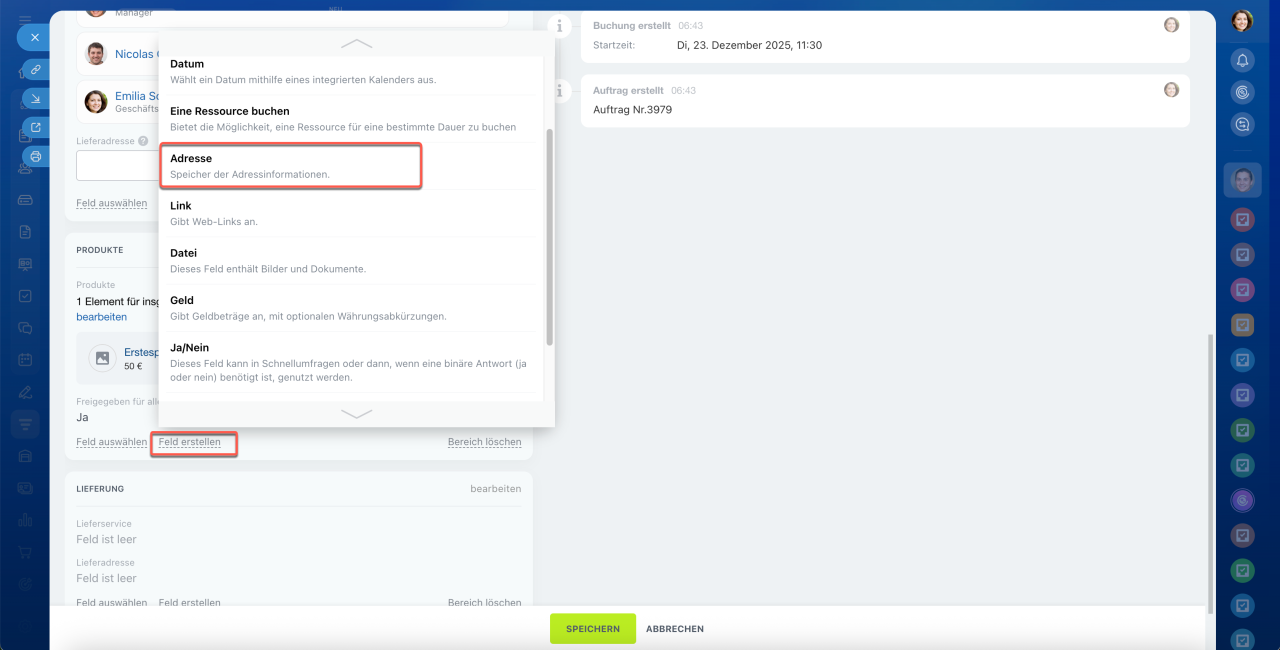Image resolution: width=1280 pixels, height=650 pixels.
Task: Click the 50 € product price
Action: click(133, 366)
